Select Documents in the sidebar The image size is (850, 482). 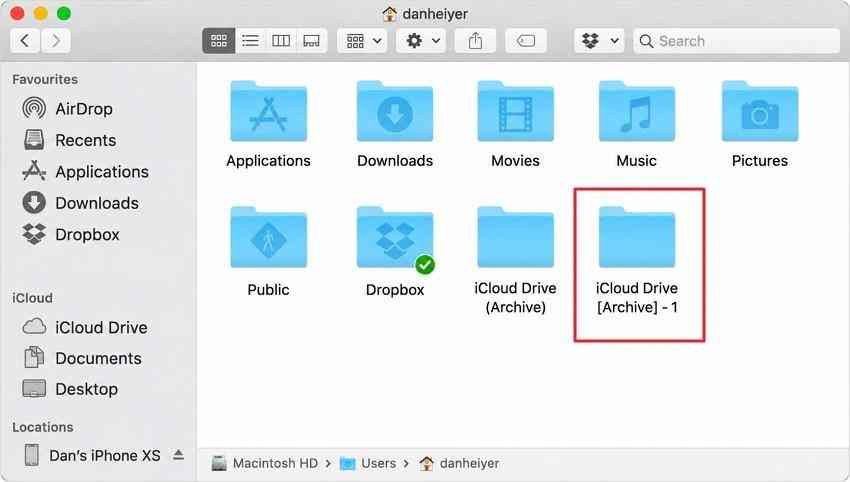(x=82, y=358)
